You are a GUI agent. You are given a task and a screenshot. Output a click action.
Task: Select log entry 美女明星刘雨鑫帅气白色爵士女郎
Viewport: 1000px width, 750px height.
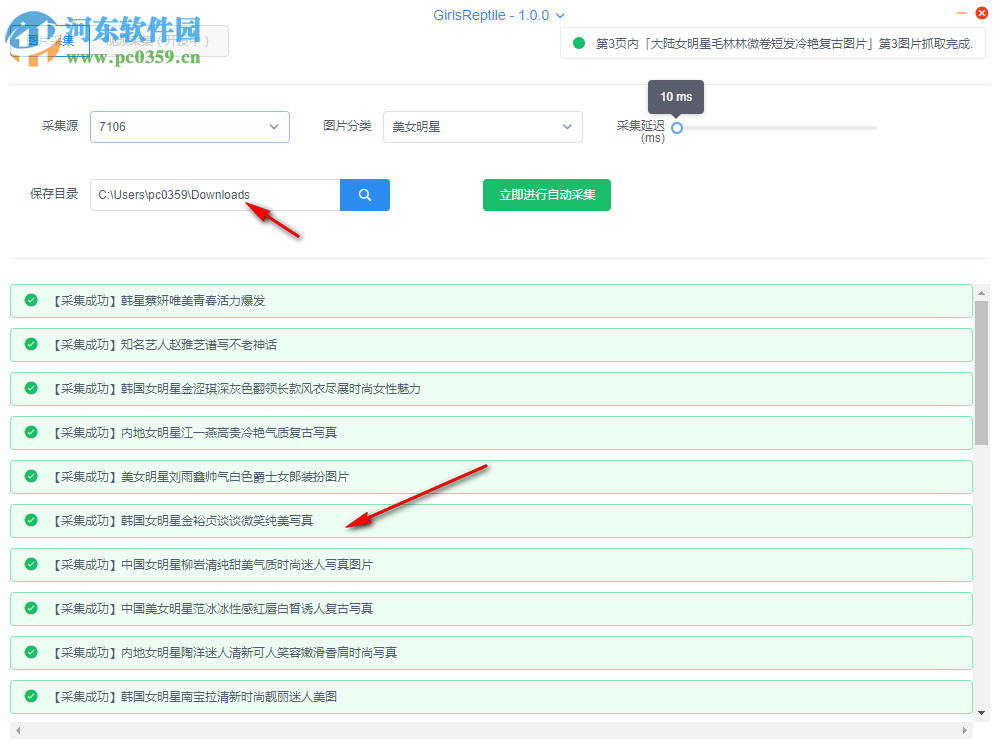click(491, 477)
